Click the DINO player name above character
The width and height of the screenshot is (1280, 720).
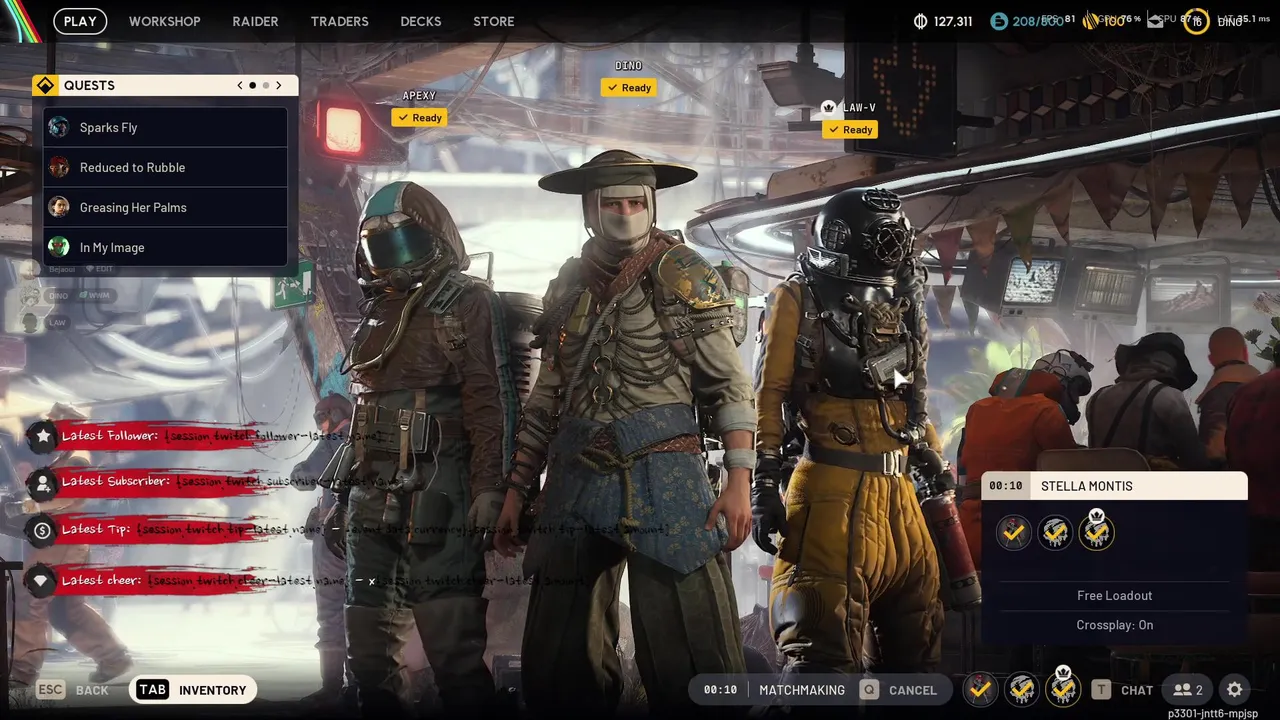pos(628,66)
